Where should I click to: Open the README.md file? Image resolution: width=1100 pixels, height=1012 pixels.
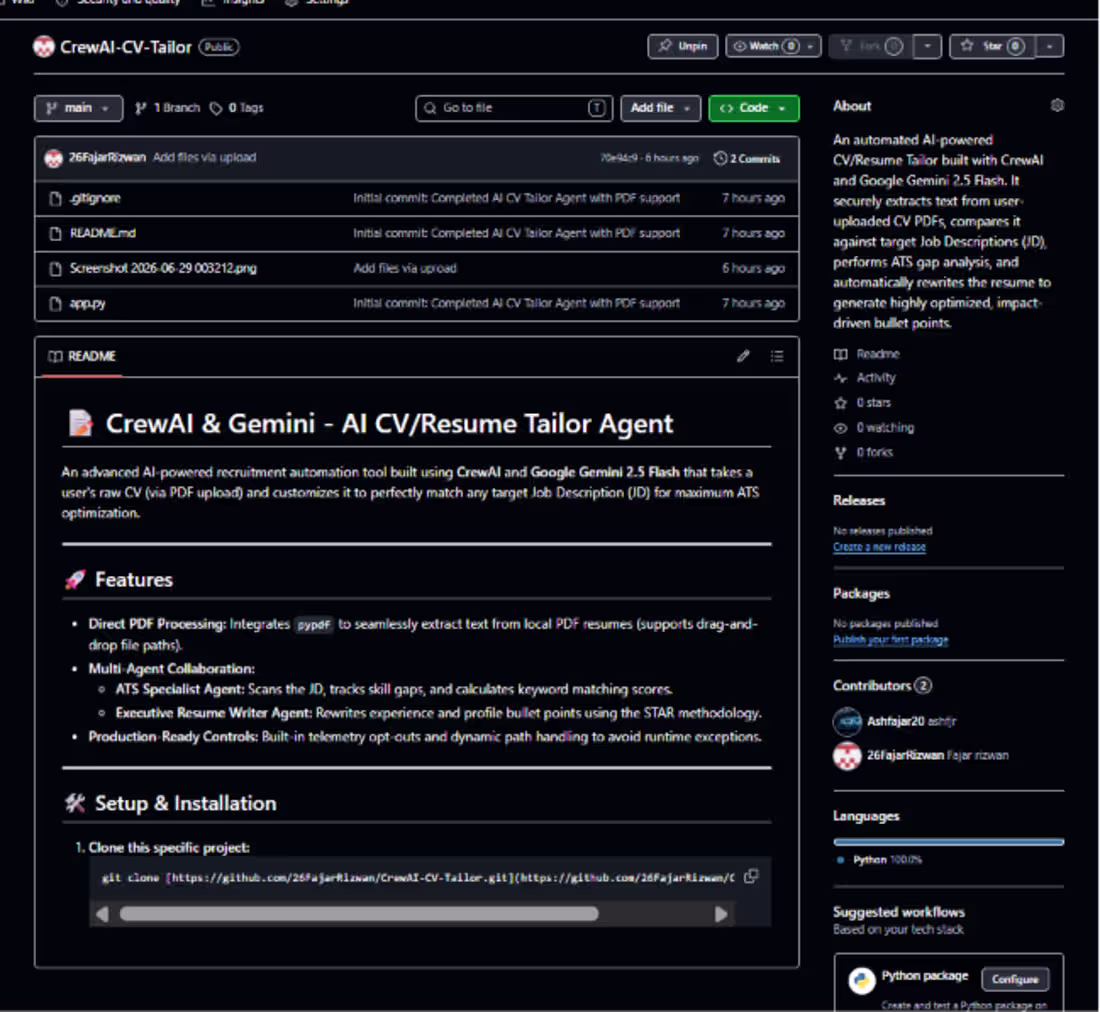click(x=103, y=233)
